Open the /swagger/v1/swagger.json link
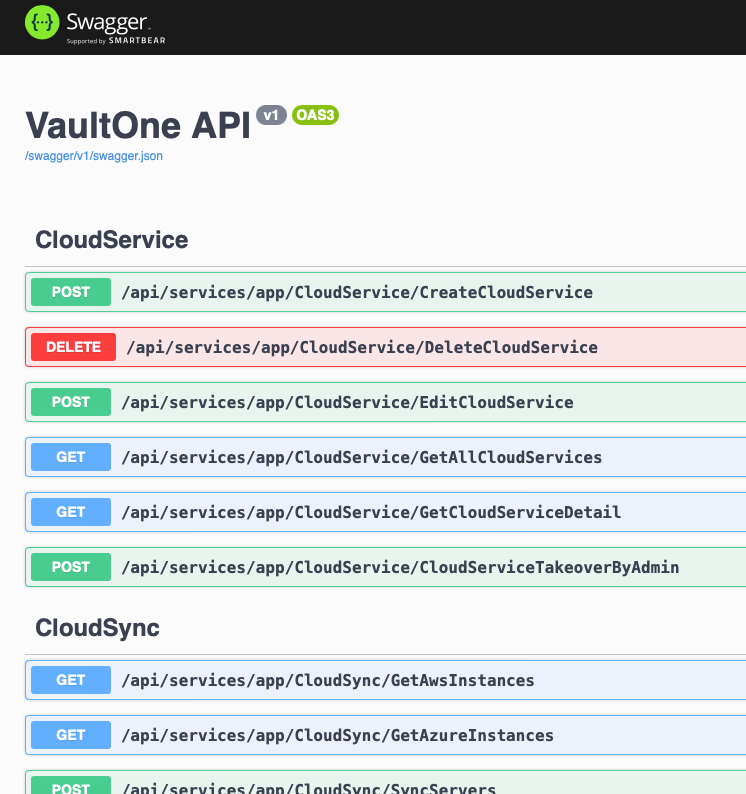This screenshot has width=746, height=794. tap(94, 156)
